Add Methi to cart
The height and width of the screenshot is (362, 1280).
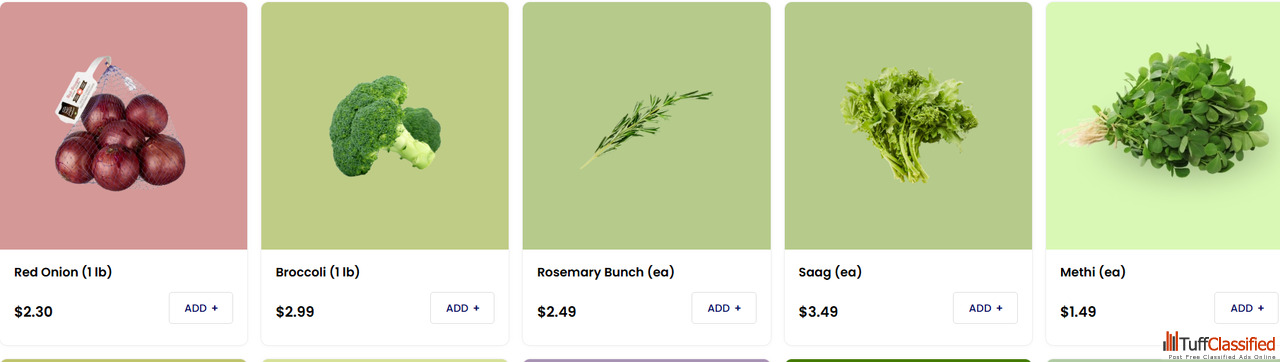(1246, 308)
